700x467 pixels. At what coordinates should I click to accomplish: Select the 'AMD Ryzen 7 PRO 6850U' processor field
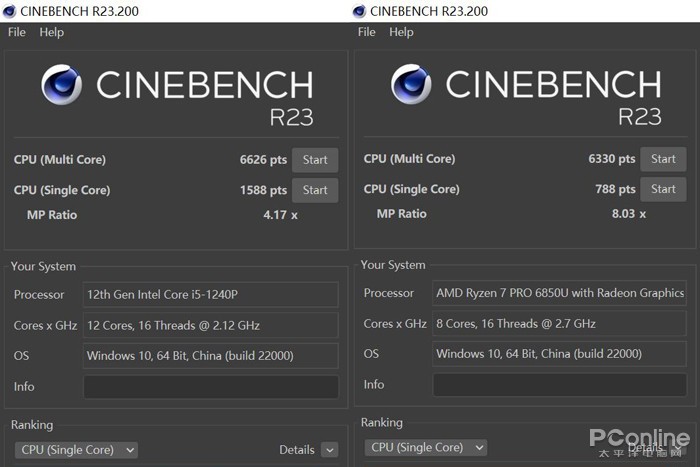click(x=559, y=293)
